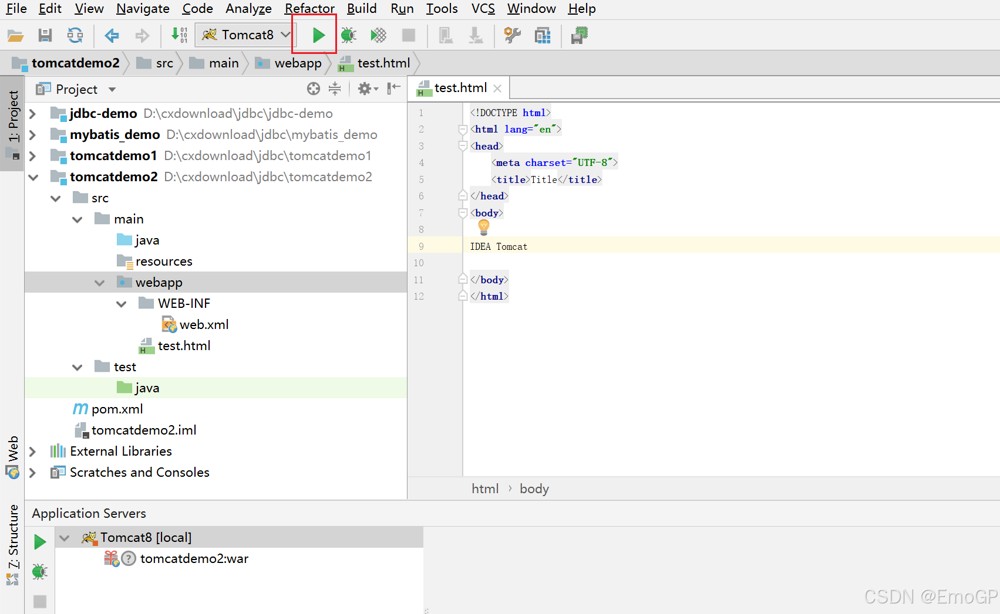Start the server in the Application Servers panel
The image size is (1000, 614).
click(x=40, y=541)
